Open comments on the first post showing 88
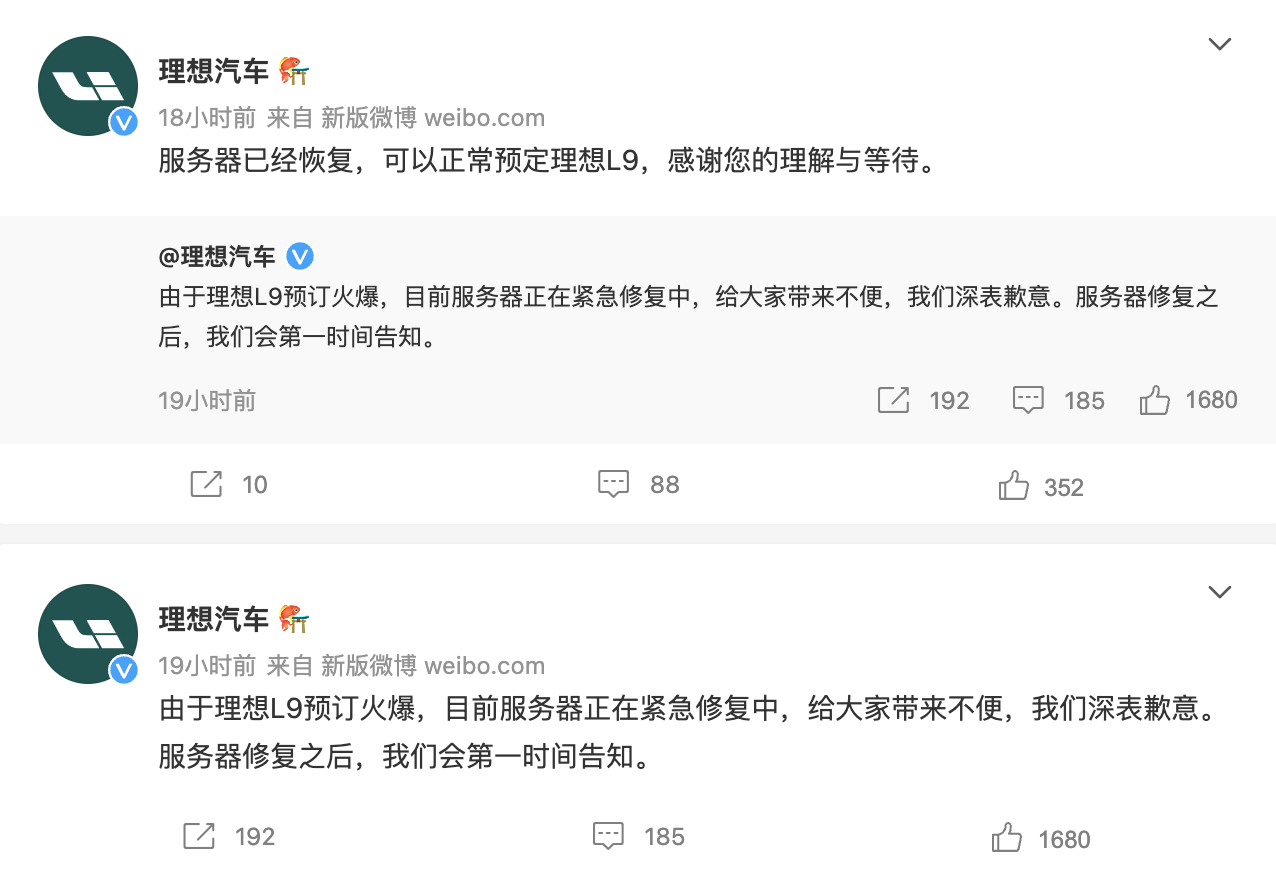 613,485
